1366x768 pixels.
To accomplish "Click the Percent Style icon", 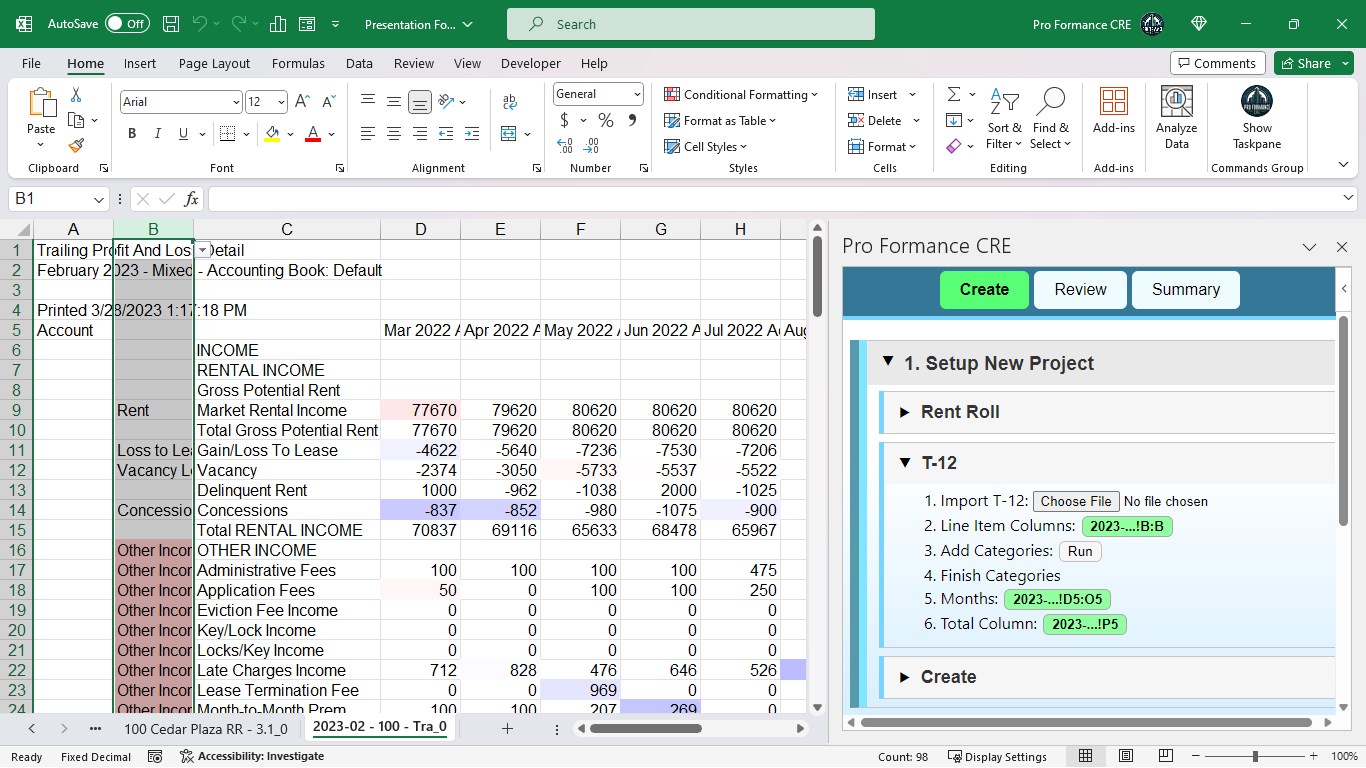I will tap(605, 120).
